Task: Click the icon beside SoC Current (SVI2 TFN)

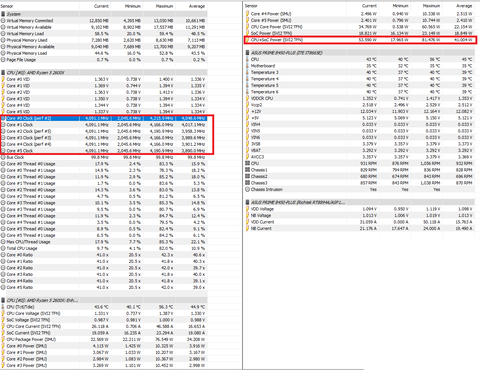Action: tap(3, 333)
